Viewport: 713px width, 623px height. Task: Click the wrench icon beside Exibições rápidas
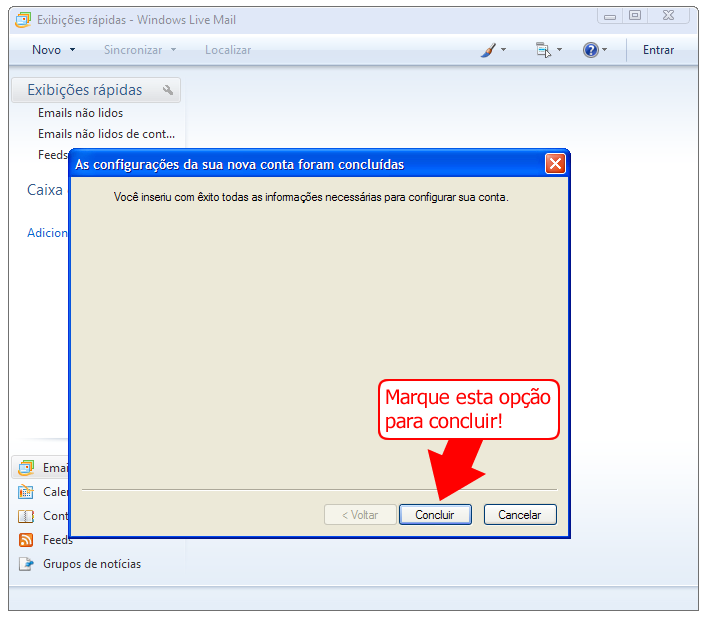(168, 90)
